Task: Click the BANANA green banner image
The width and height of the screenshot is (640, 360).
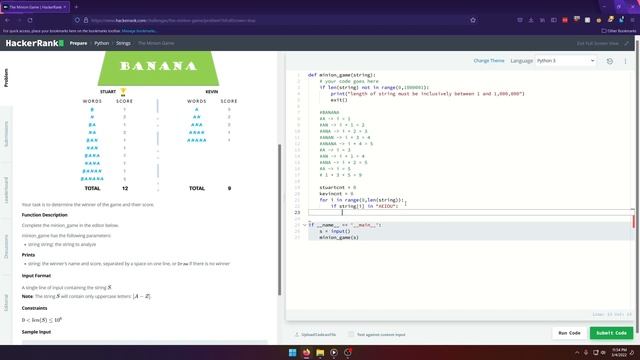Action: 158,68
